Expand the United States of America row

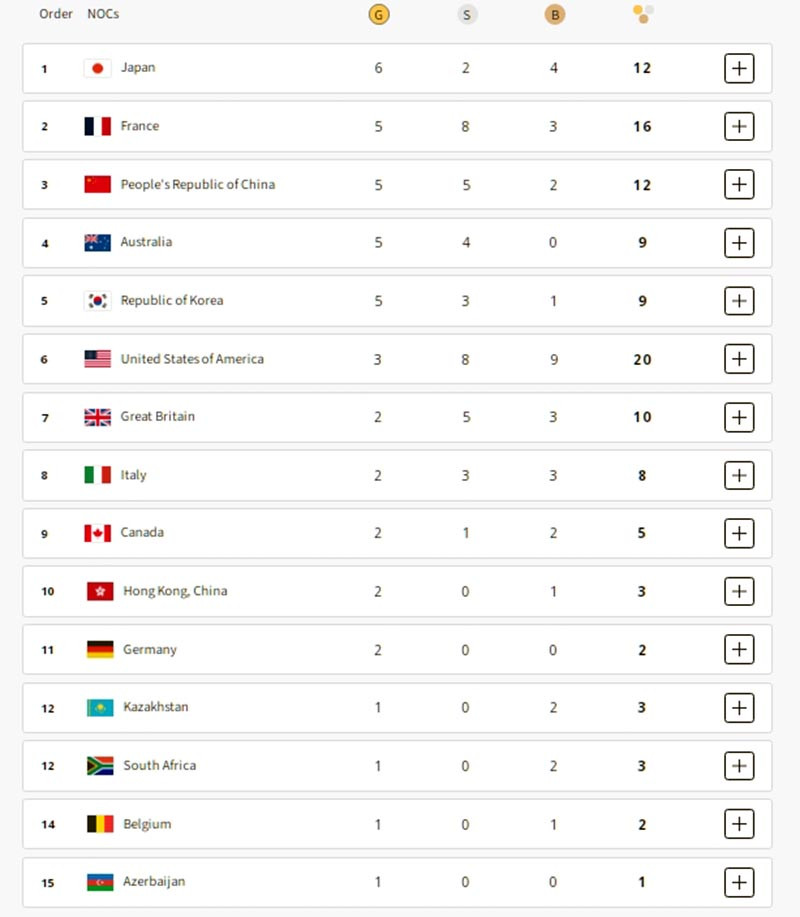[x=738, y=359]
